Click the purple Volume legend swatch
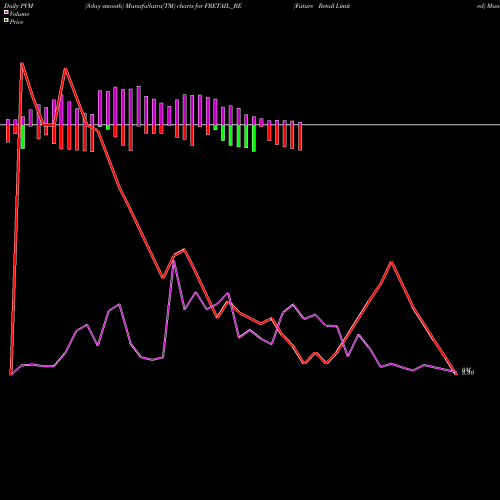Image resolution: width=500 pixels, height=500 pixels. [6, 12]
